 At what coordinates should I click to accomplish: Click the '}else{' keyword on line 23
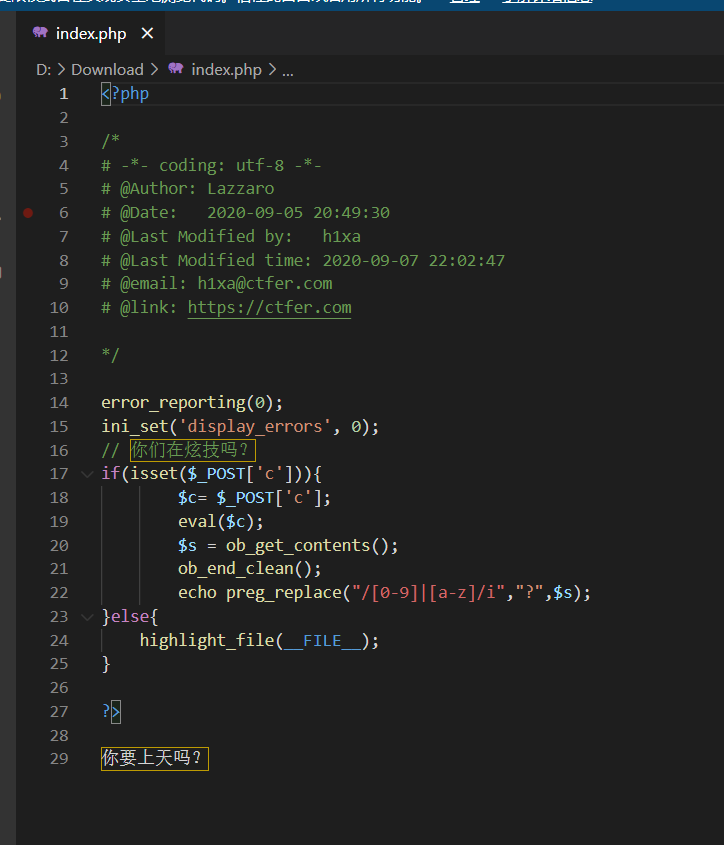130,617
